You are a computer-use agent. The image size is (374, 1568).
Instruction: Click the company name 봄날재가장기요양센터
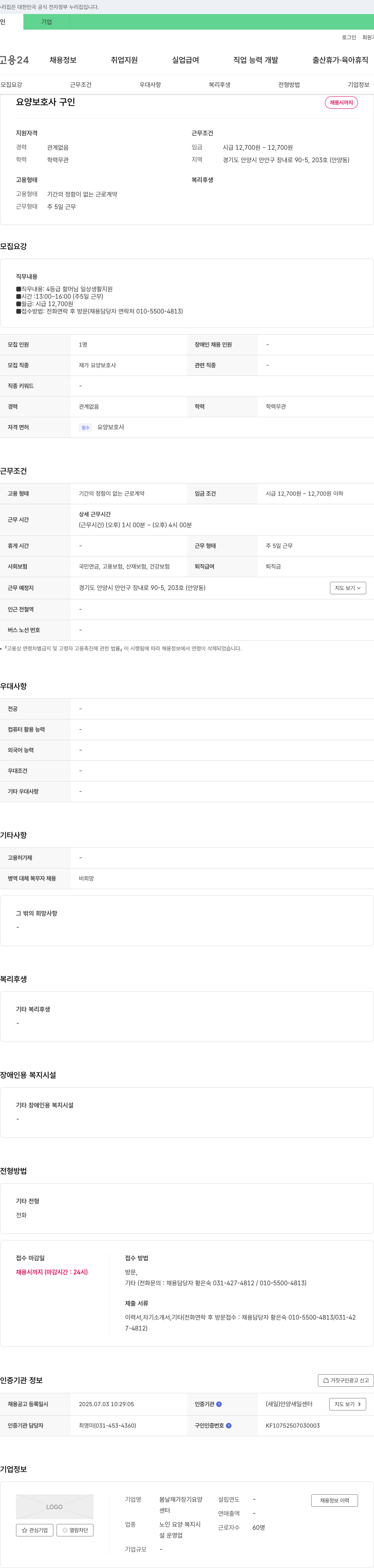click(181, 1505)
